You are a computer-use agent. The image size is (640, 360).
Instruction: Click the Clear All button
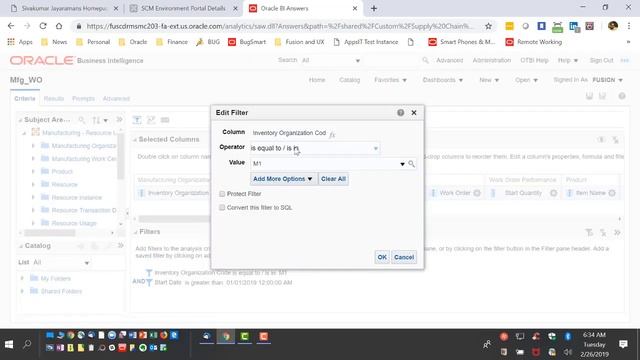tap(333, 179)
